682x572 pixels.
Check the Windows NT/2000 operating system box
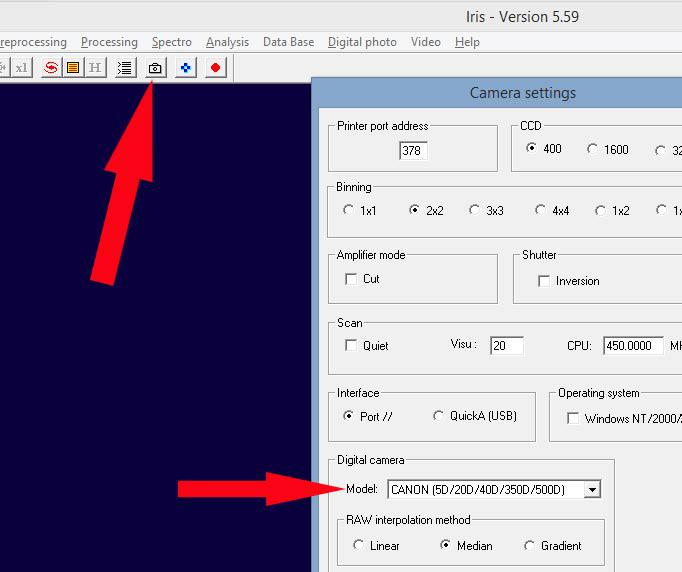573,418
